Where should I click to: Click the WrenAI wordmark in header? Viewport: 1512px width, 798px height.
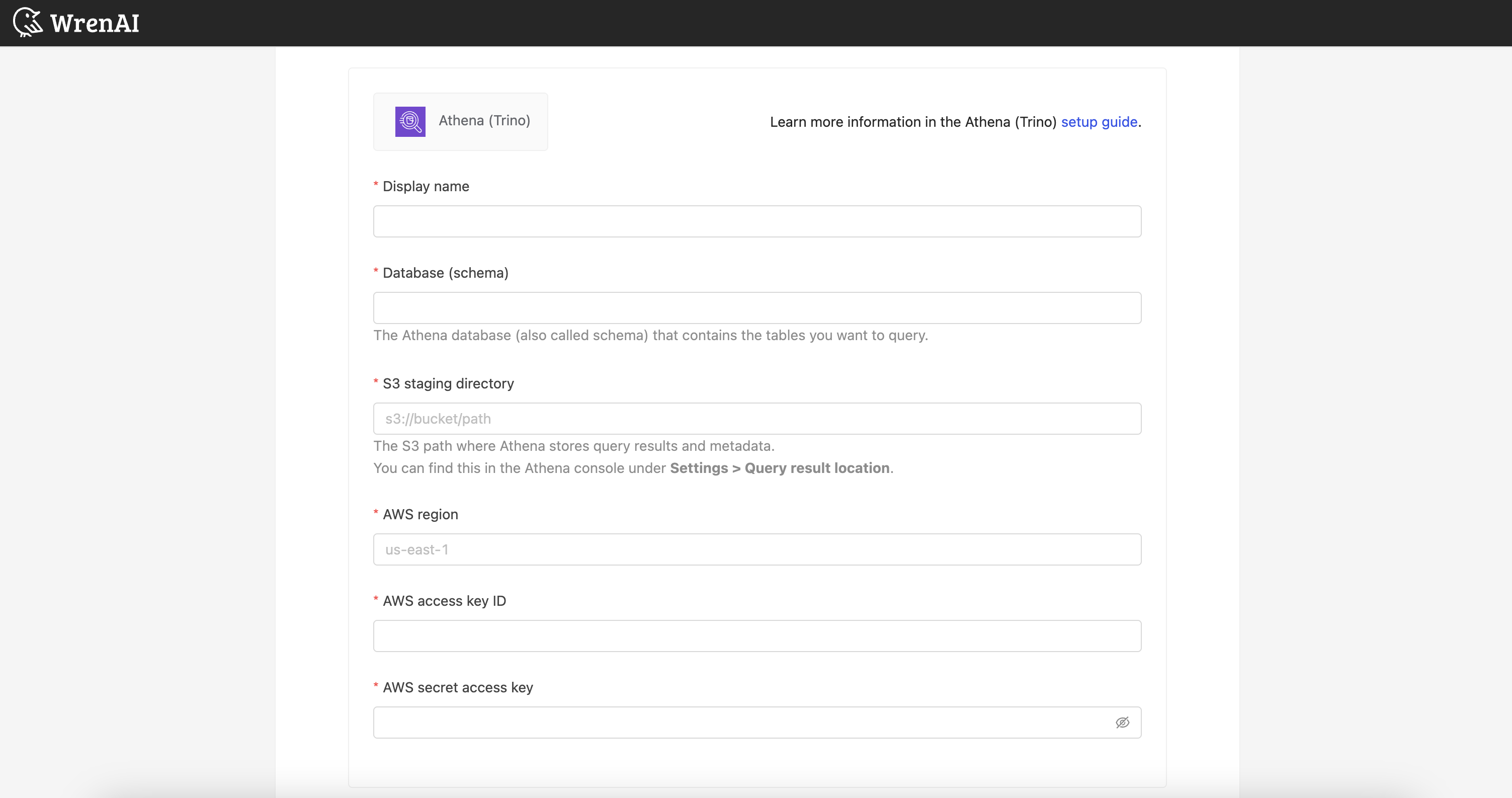coord(95,24)
